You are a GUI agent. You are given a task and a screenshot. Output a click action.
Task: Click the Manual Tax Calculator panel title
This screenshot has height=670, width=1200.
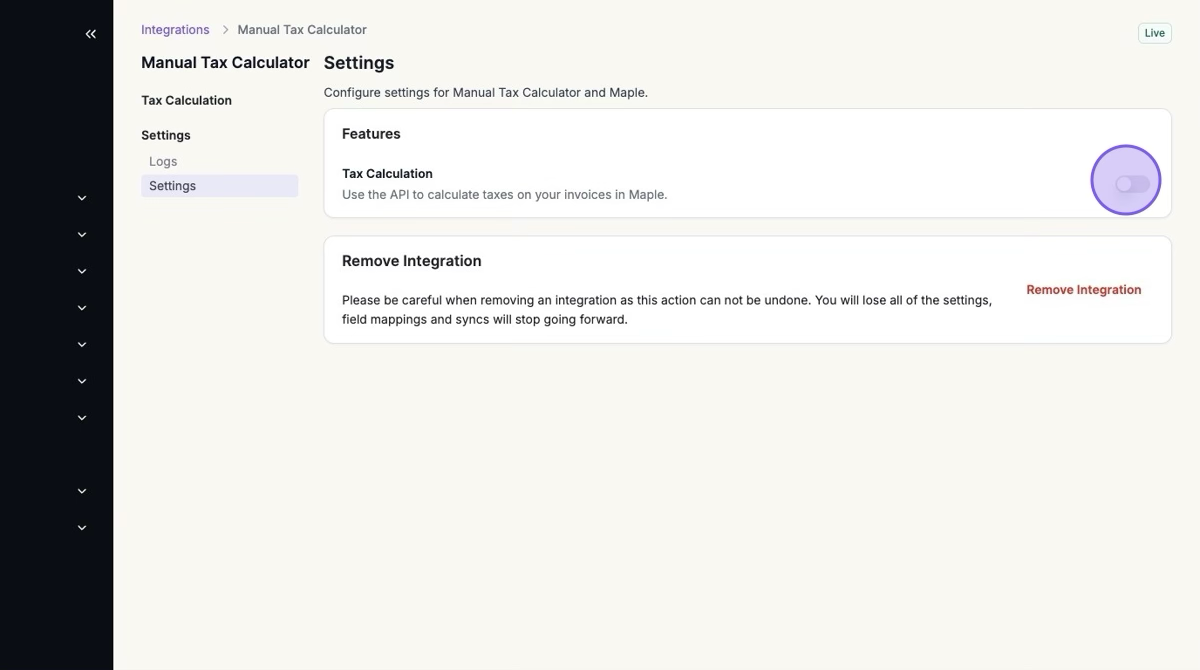click(225, 62)
